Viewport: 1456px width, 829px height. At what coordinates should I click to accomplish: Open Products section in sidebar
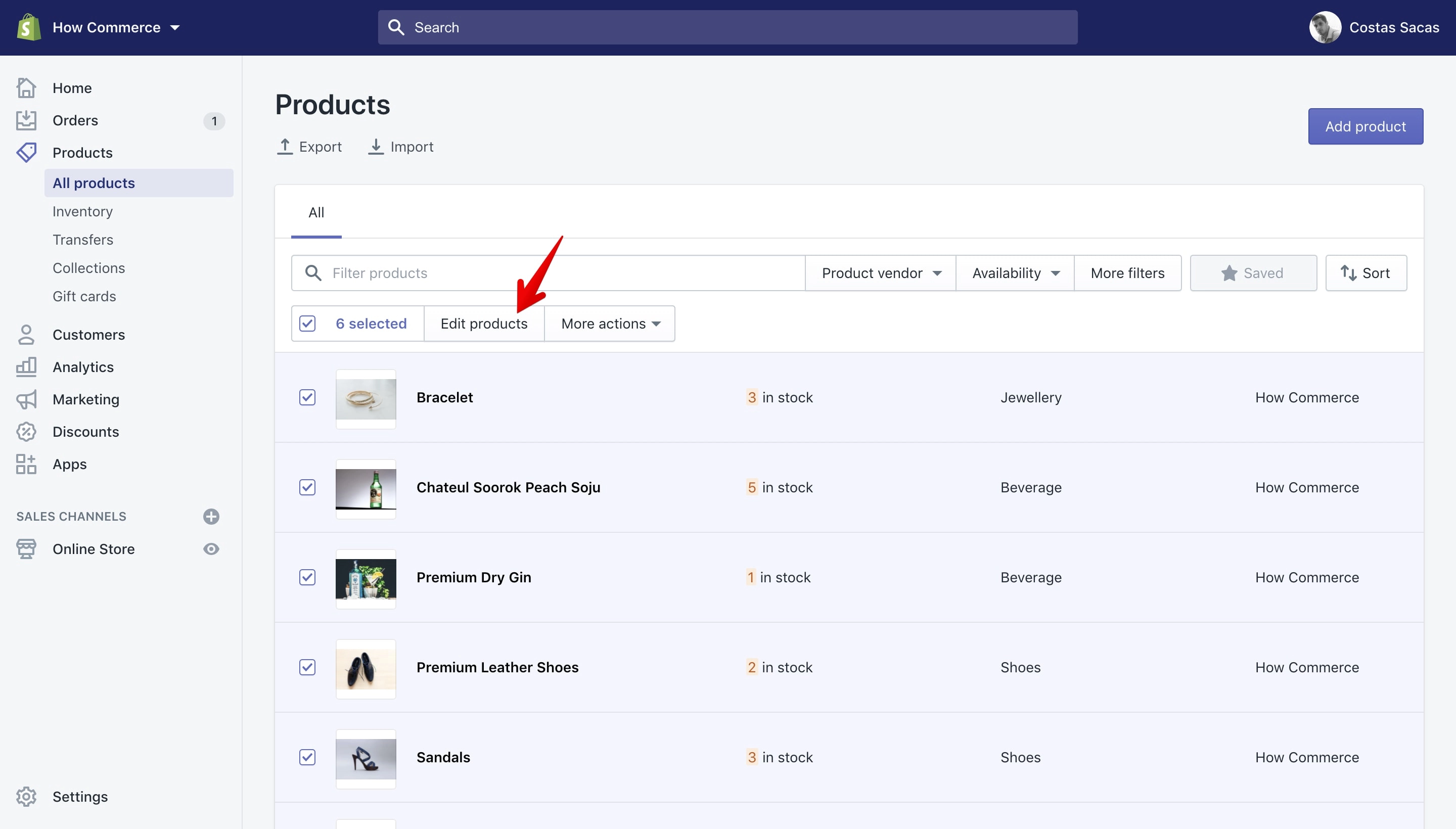(82, 153)
